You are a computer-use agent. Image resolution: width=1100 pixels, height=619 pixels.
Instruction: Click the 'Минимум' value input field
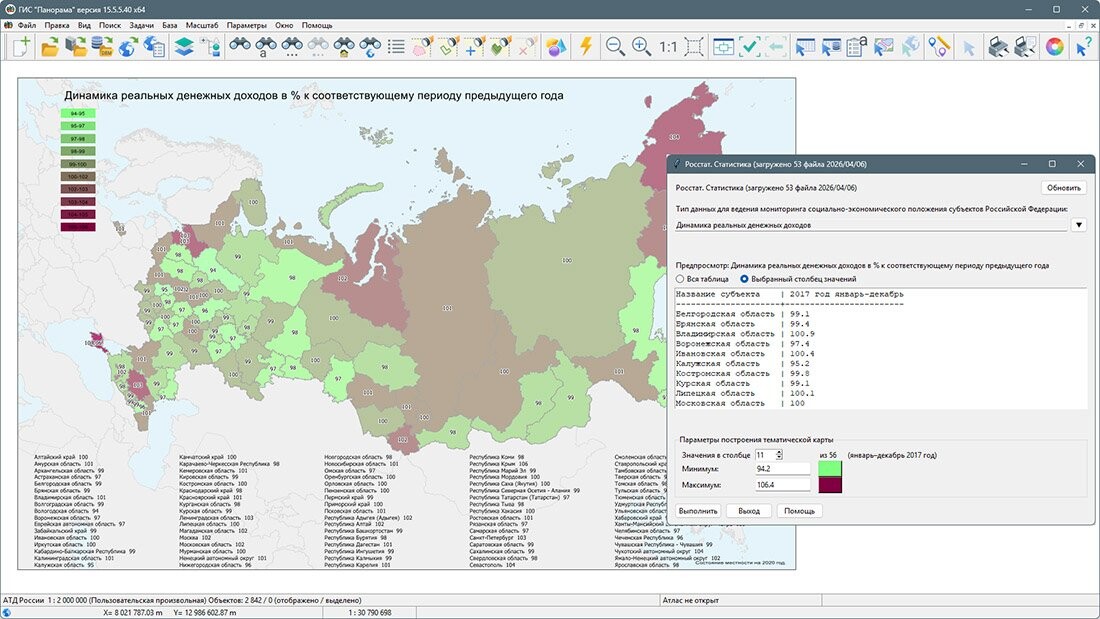[782, 468]
